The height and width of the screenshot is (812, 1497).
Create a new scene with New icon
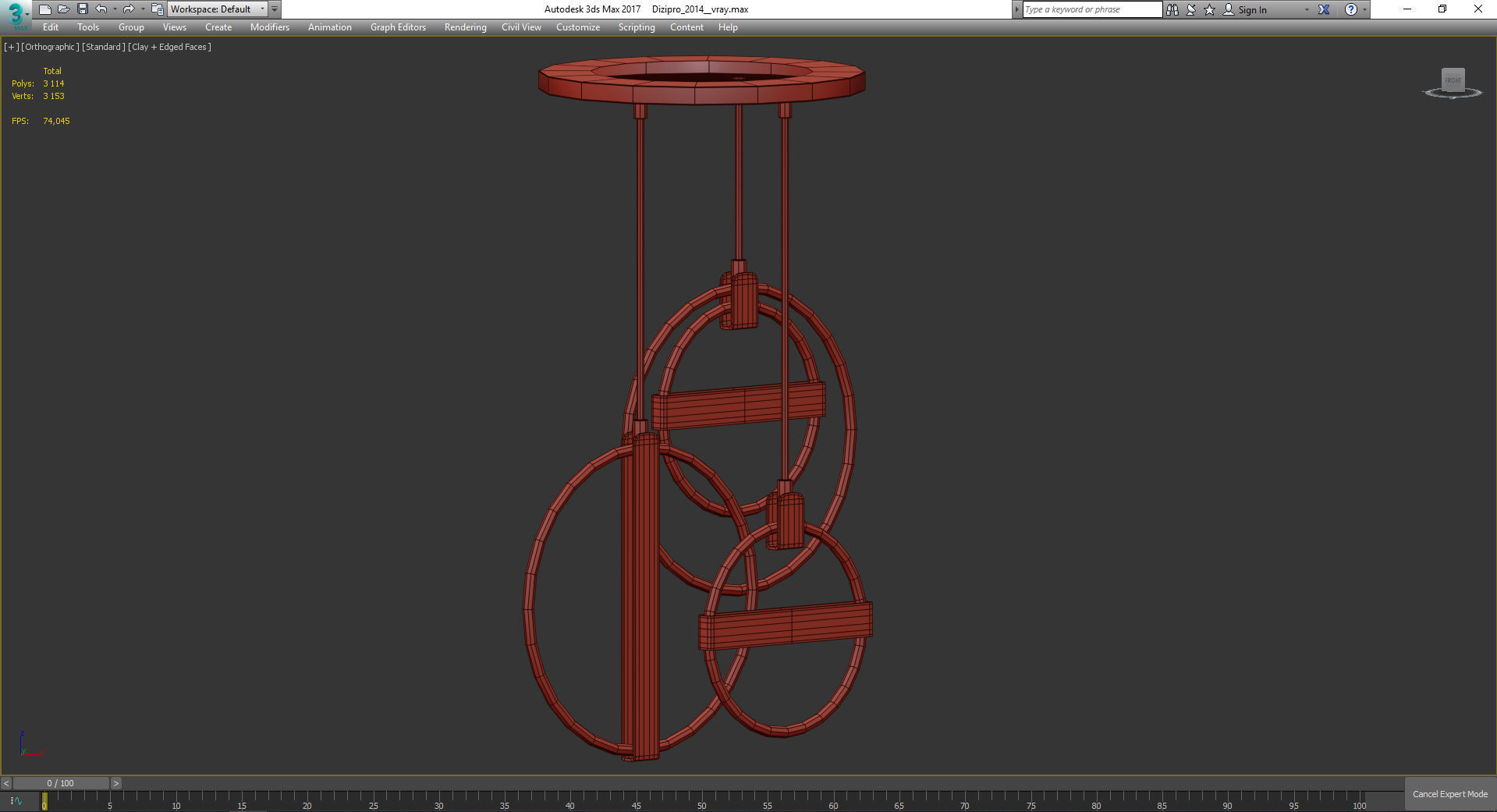coord(45,9)
